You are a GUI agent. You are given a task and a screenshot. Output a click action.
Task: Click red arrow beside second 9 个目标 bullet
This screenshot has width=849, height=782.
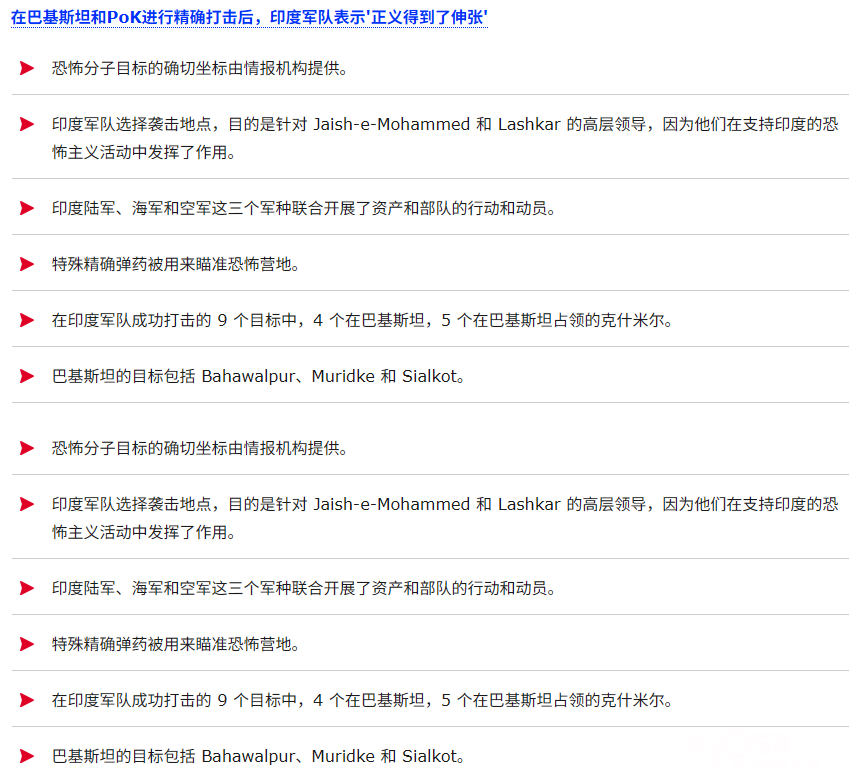pyautogui.click(x=27, y=700)
